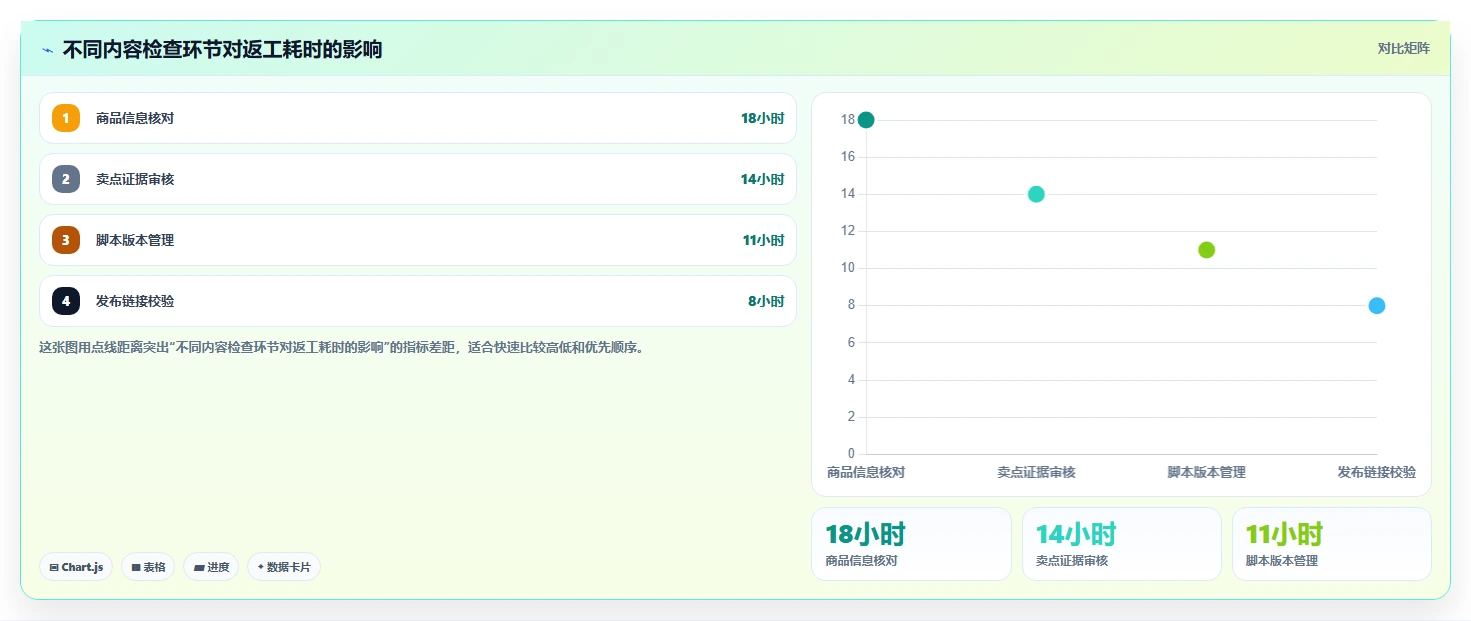Click the y-axis label 10
This screenshot has height=621, width=1471.
coord(848,268)
